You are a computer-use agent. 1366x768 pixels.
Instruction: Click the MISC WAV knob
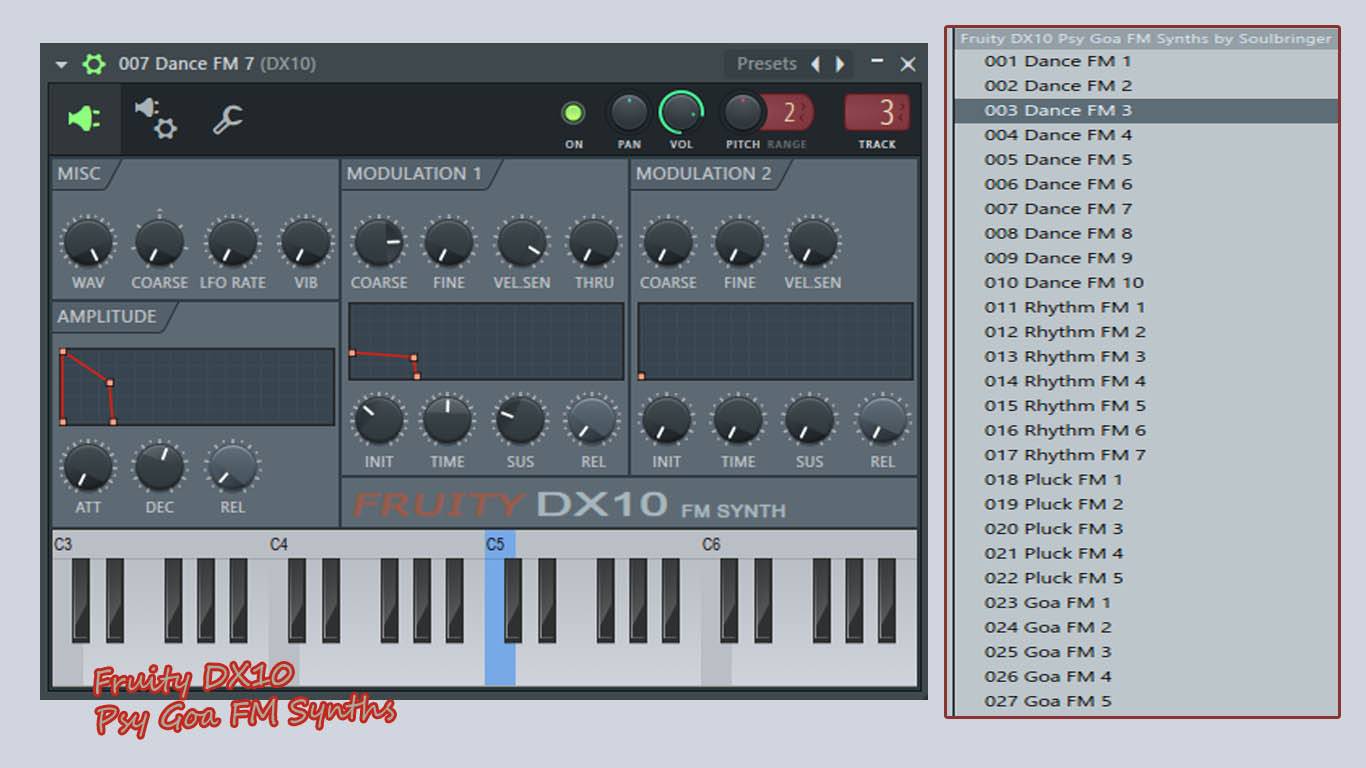88,243
